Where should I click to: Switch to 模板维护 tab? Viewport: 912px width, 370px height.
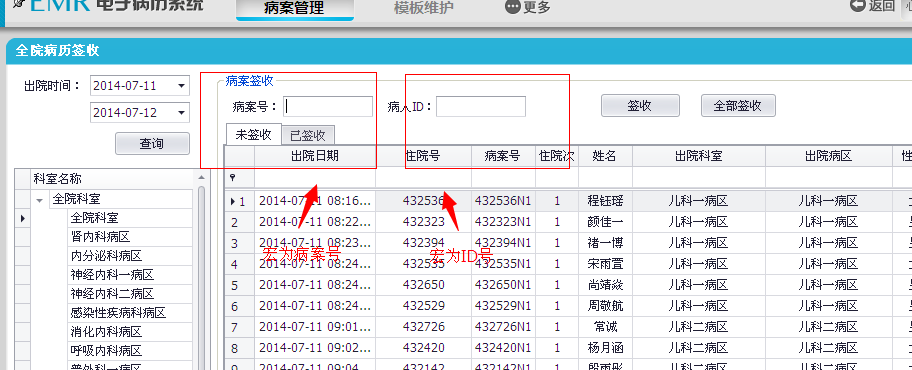coord(423,8)
